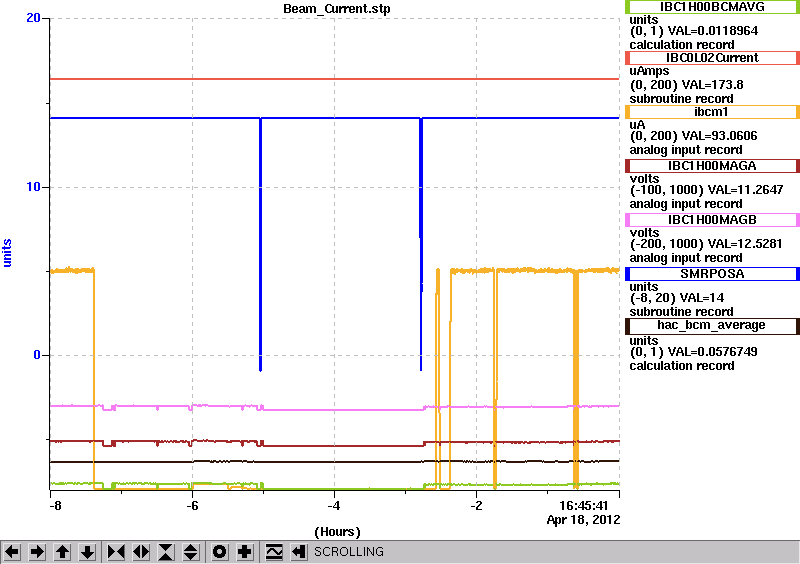The height and width of the screenshot is (564, 800).
Task: Click the x-axis tick label '-8'
Action: 55,506
